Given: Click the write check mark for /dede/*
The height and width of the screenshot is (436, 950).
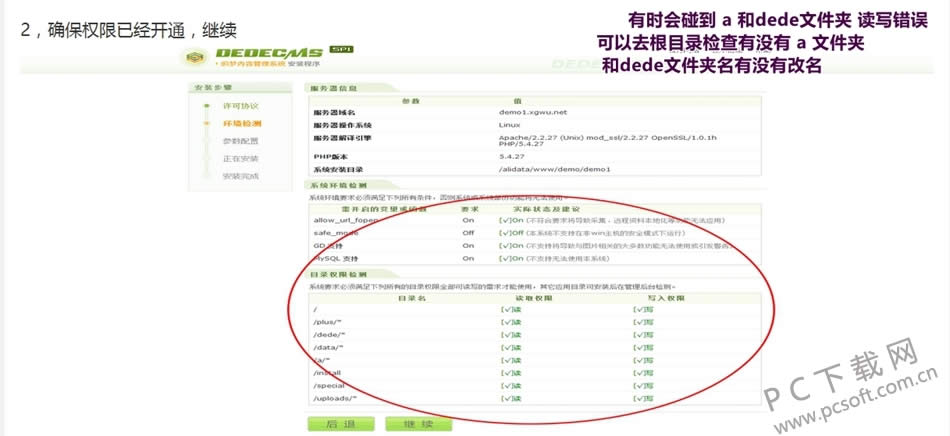Looking at the screenshot, I should click(643, 335).
